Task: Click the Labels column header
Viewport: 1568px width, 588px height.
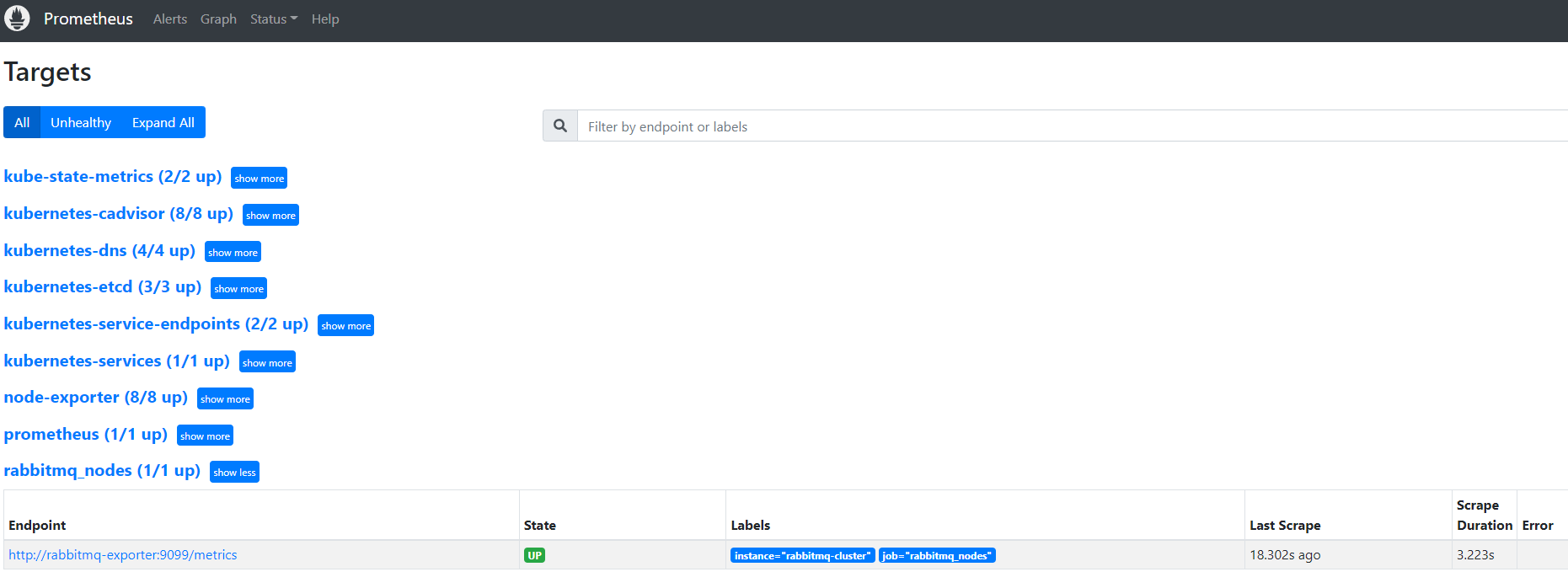Action: [751, 525]
